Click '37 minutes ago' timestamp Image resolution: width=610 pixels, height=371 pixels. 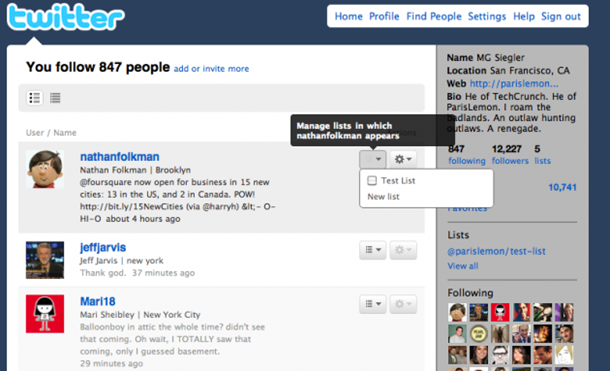[x=163, y=273]
